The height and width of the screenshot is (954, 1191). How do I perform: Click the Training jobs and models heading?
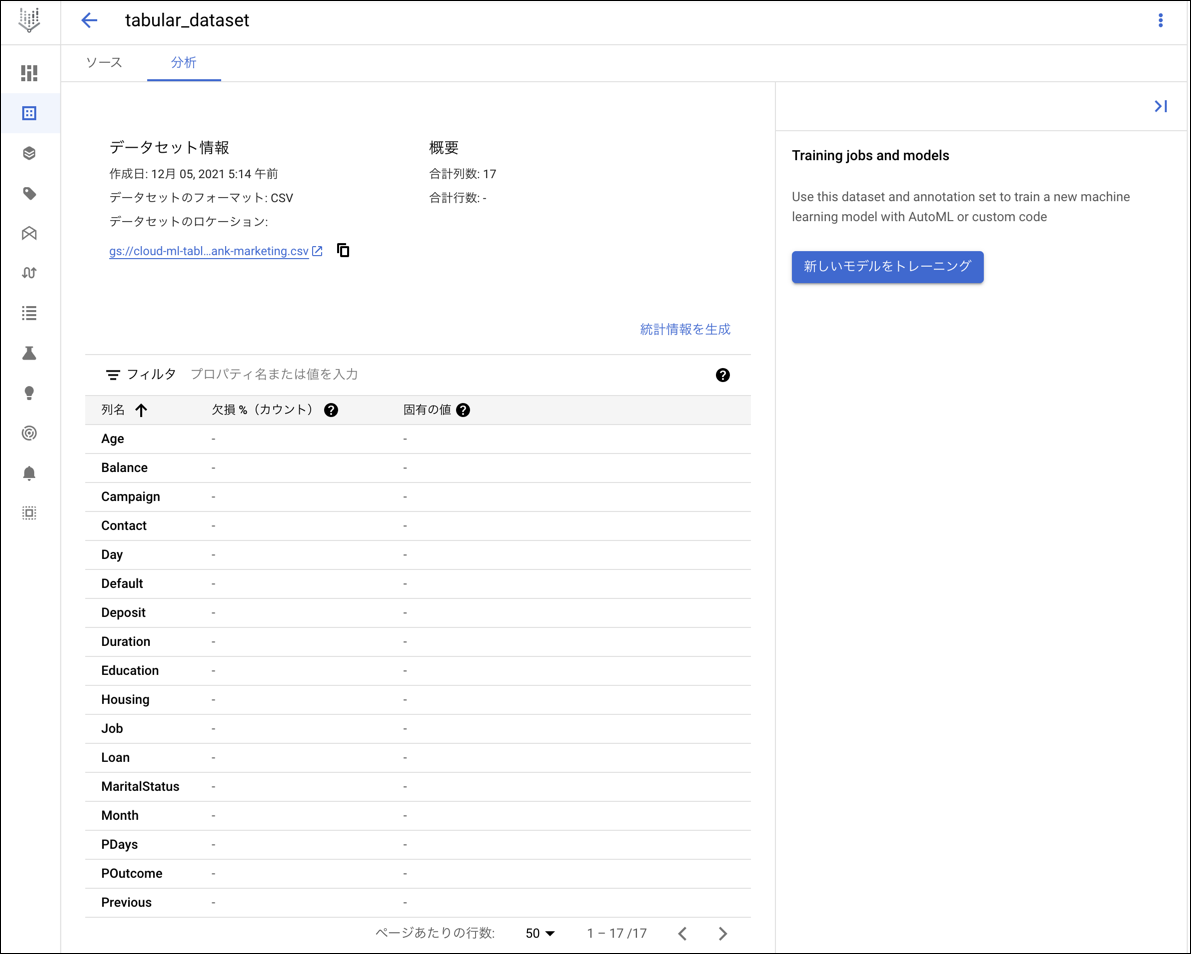click(870, 156)
